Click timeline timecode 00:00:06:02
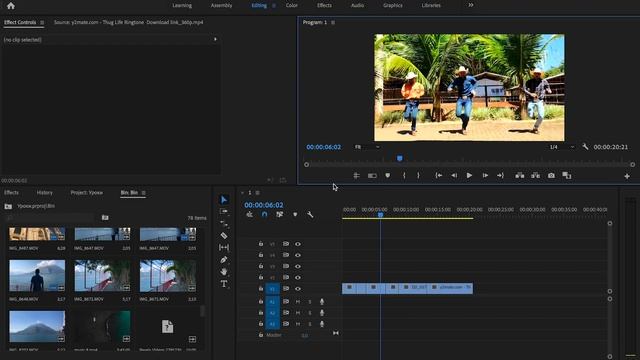 [x=264, y=205]
